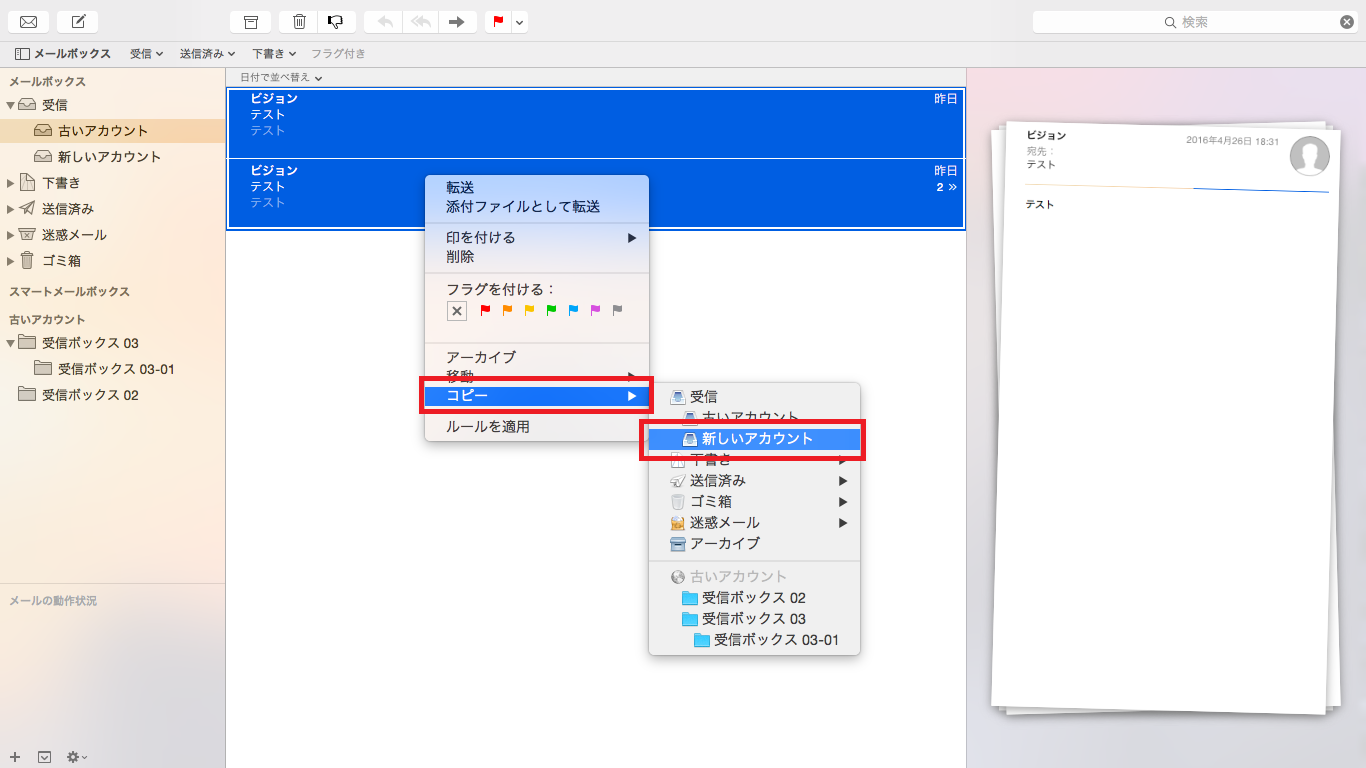Open flag color dropdown arrow in toolbar
This screenshot has width=1366, height=768.
(x=520, y=22)
